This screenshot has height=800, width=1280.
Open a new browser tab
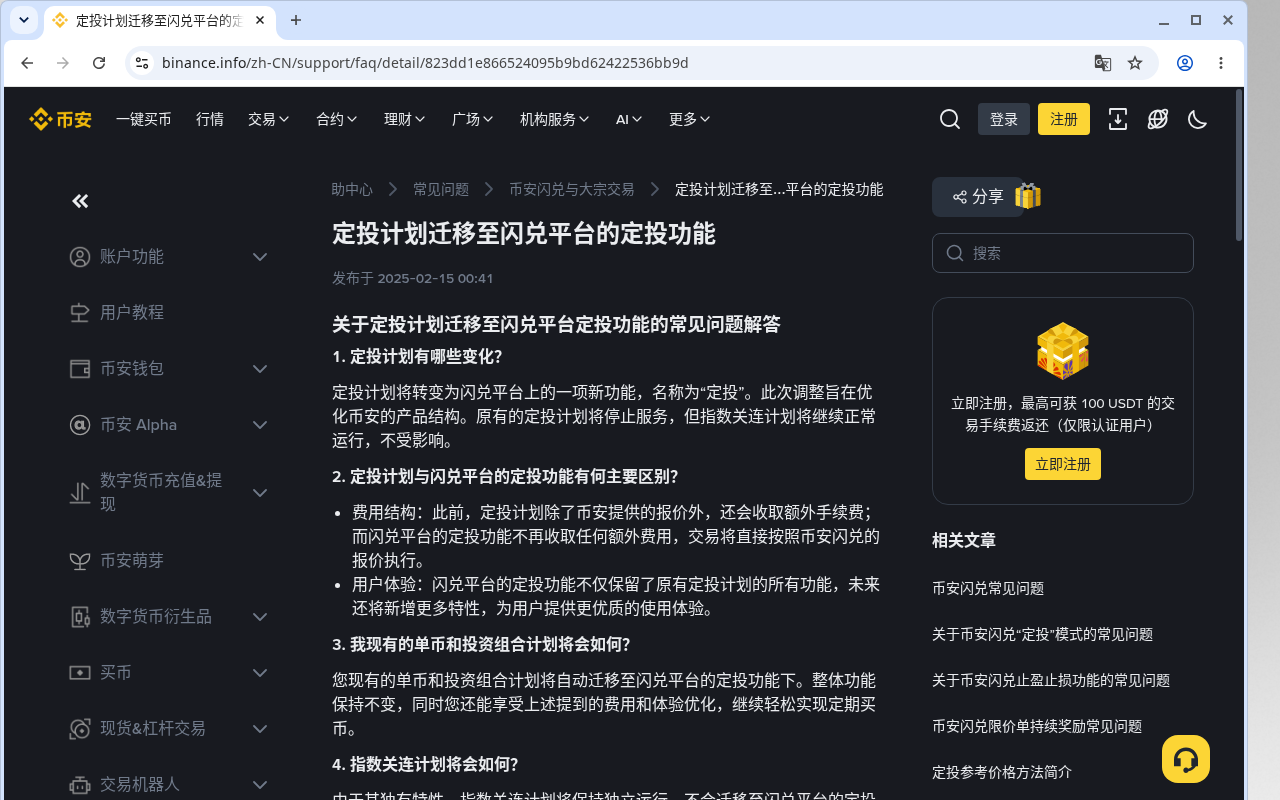[296, 20]
